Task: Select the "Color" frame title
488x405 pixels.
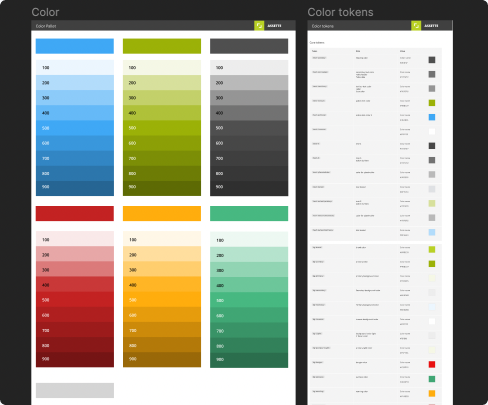Action: pyautogui.click(x=45, y=12)
